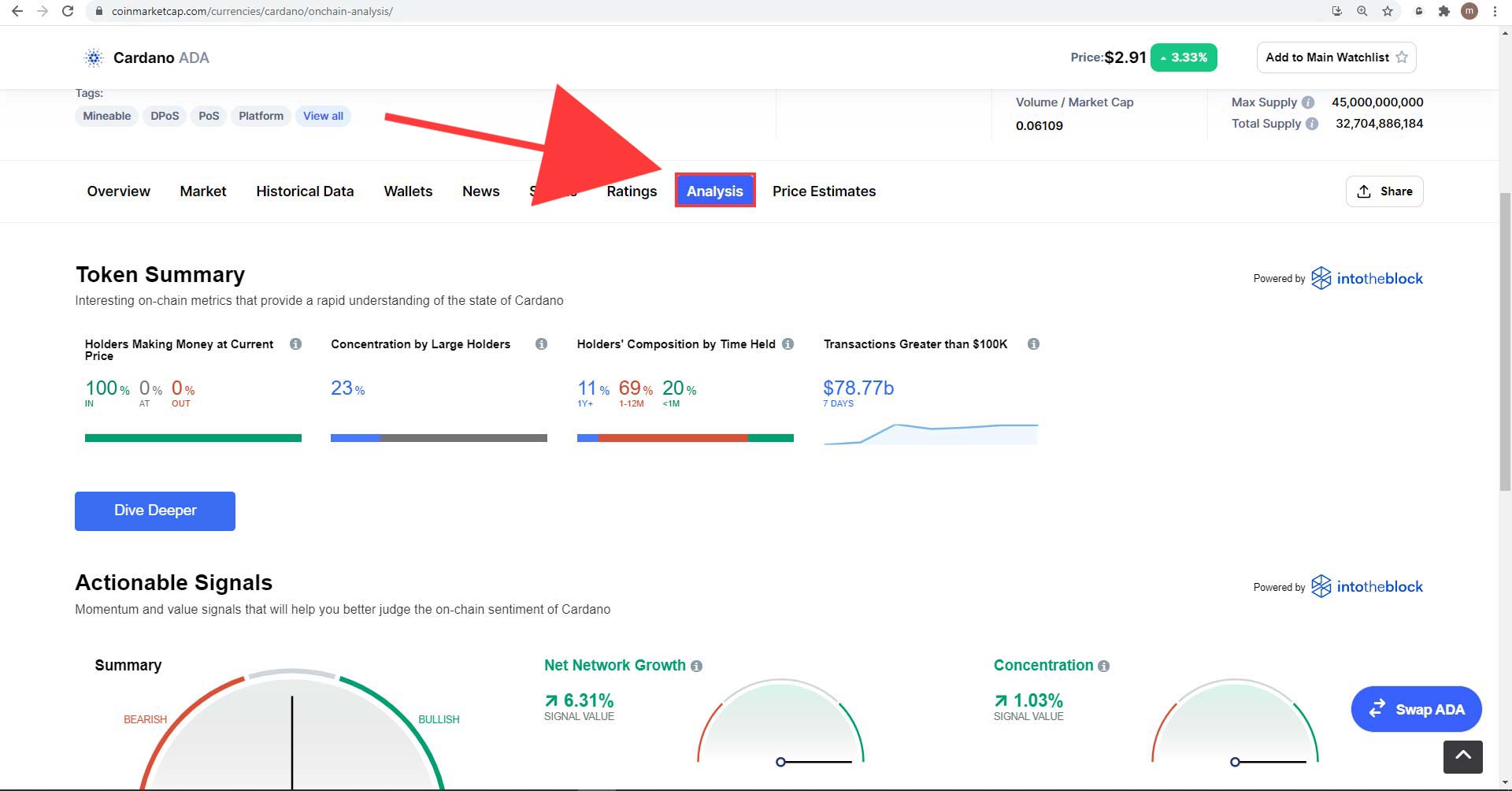Click the zoom magnifier icon in address bar
Viewport: 1512px width, 791px height.
[1362, 11]
